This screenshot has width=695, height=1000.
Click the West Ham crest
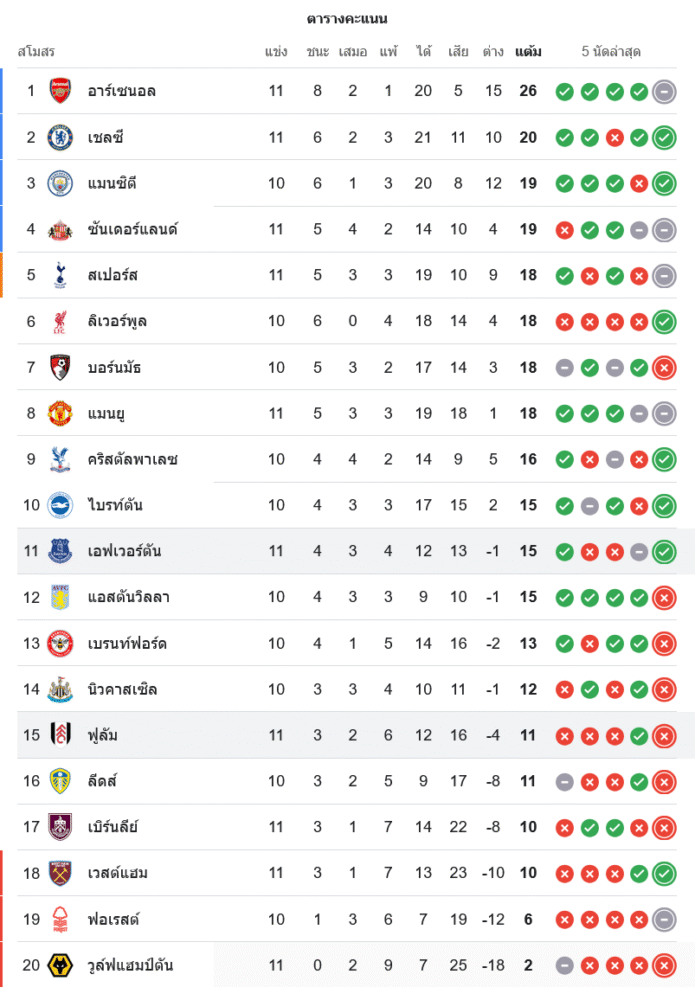60,873
